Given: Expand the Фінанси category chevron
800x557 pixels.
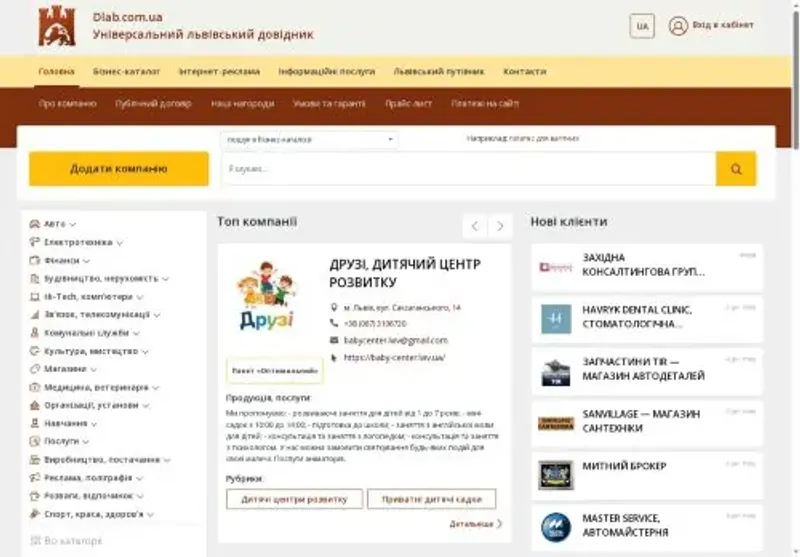Looking at the screenshot, I should click(86, 261).
